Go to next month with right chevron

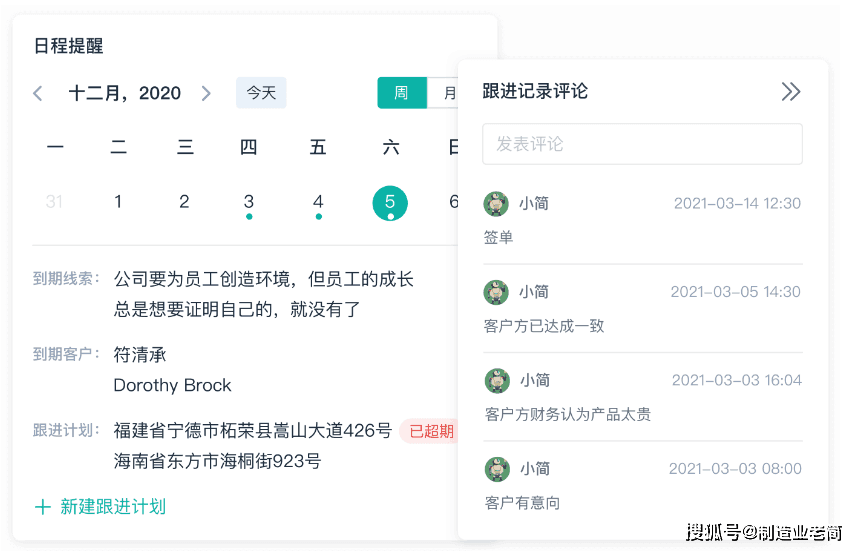click(206, 93)
